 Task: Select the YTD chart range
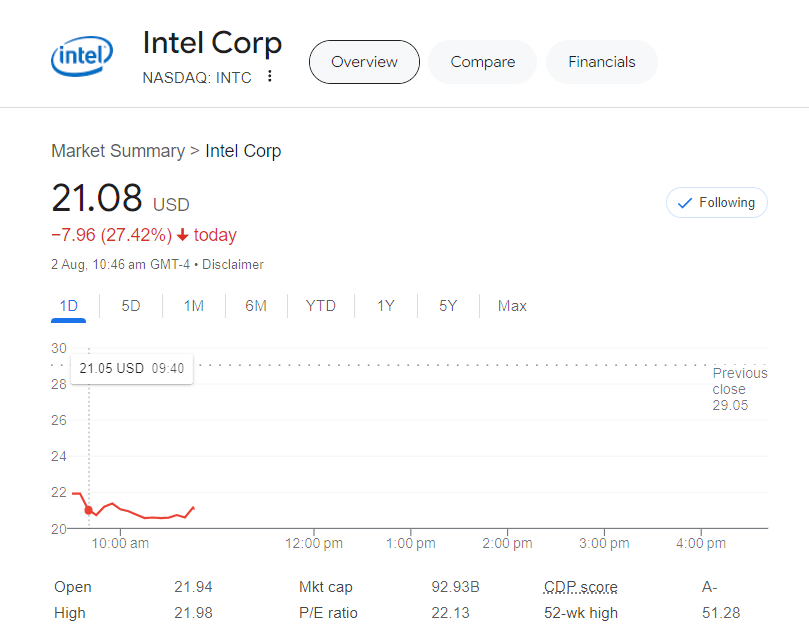tap(320, 306)
